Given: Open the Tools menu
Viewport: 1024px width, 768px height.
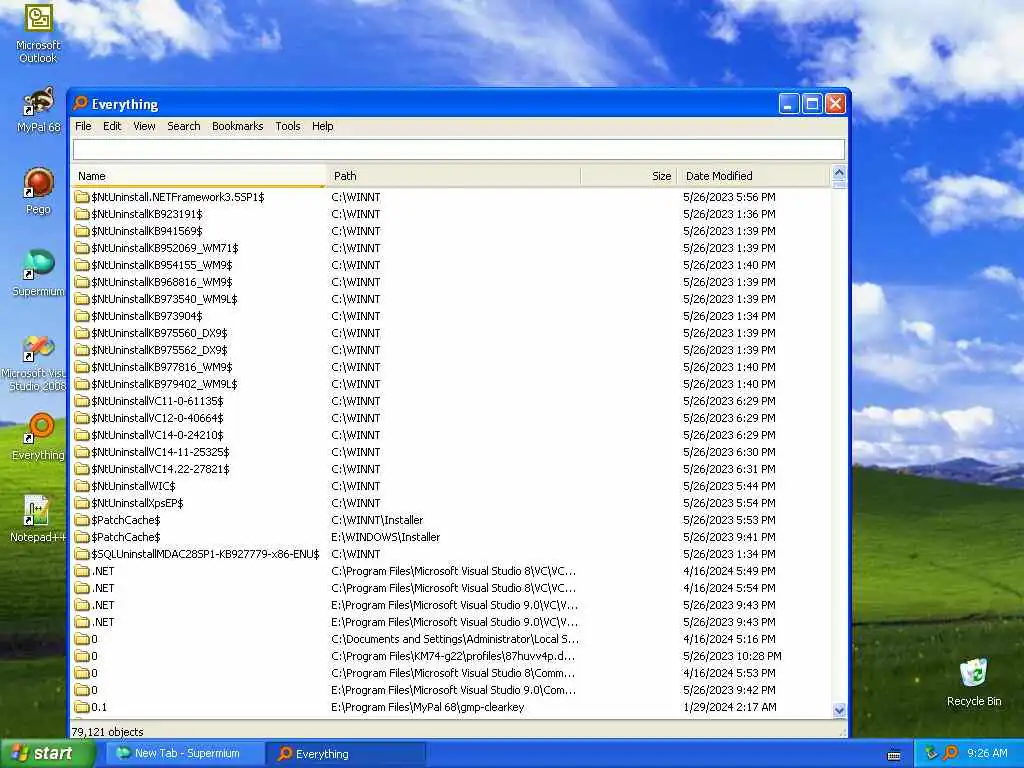Looking at the screenshot, I should [287, 126].
